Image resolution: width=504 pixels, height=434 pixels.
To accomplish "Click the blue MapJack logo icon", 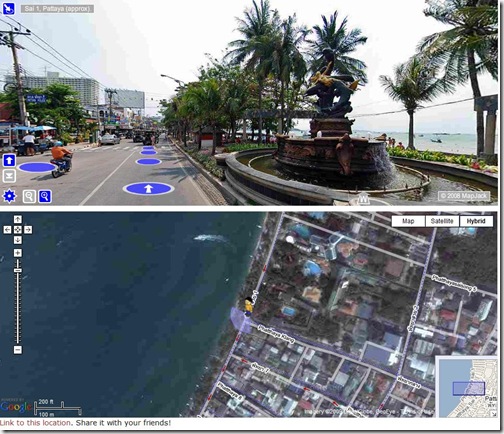I will pos(9,9).
